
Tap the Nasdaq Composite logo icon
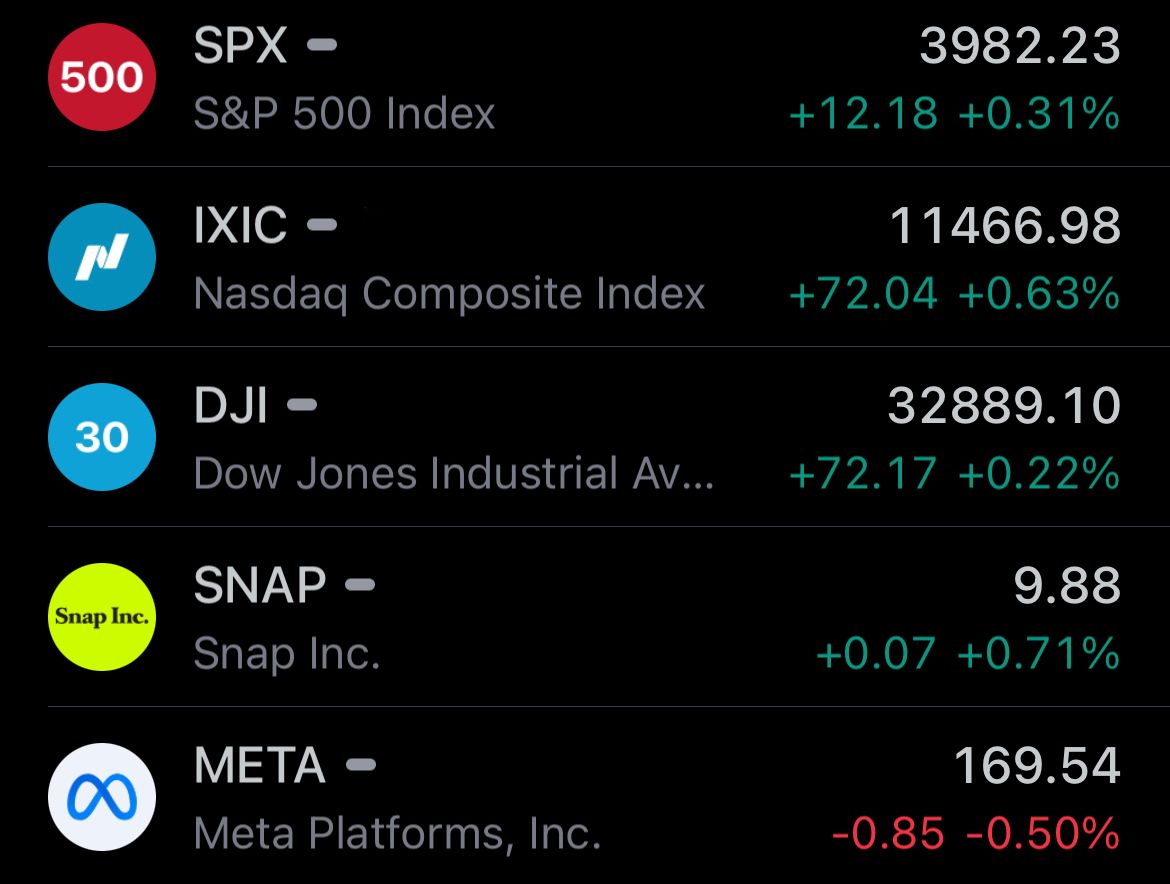coord(101,257)
